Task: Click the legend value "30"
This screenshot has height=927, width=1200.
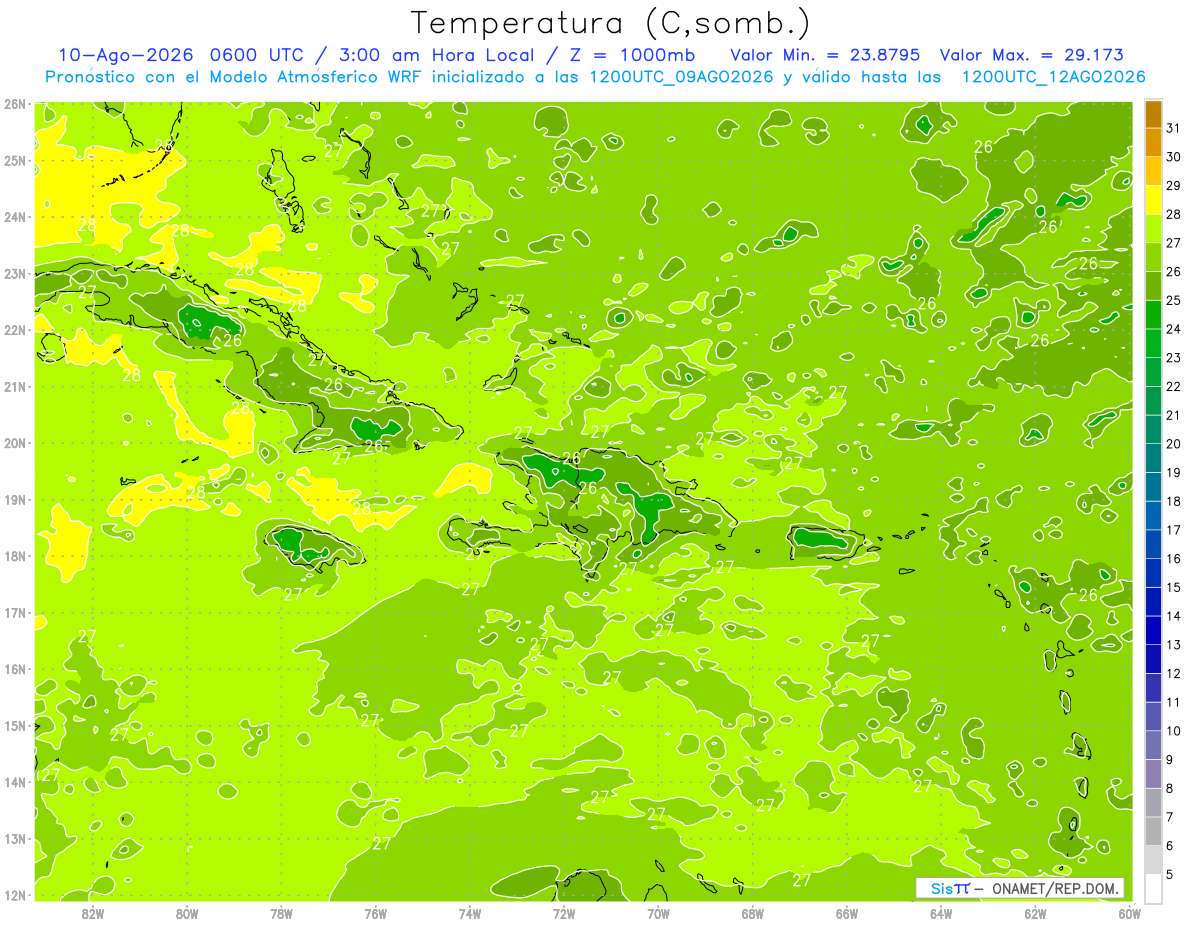Action: point(1174,157)
